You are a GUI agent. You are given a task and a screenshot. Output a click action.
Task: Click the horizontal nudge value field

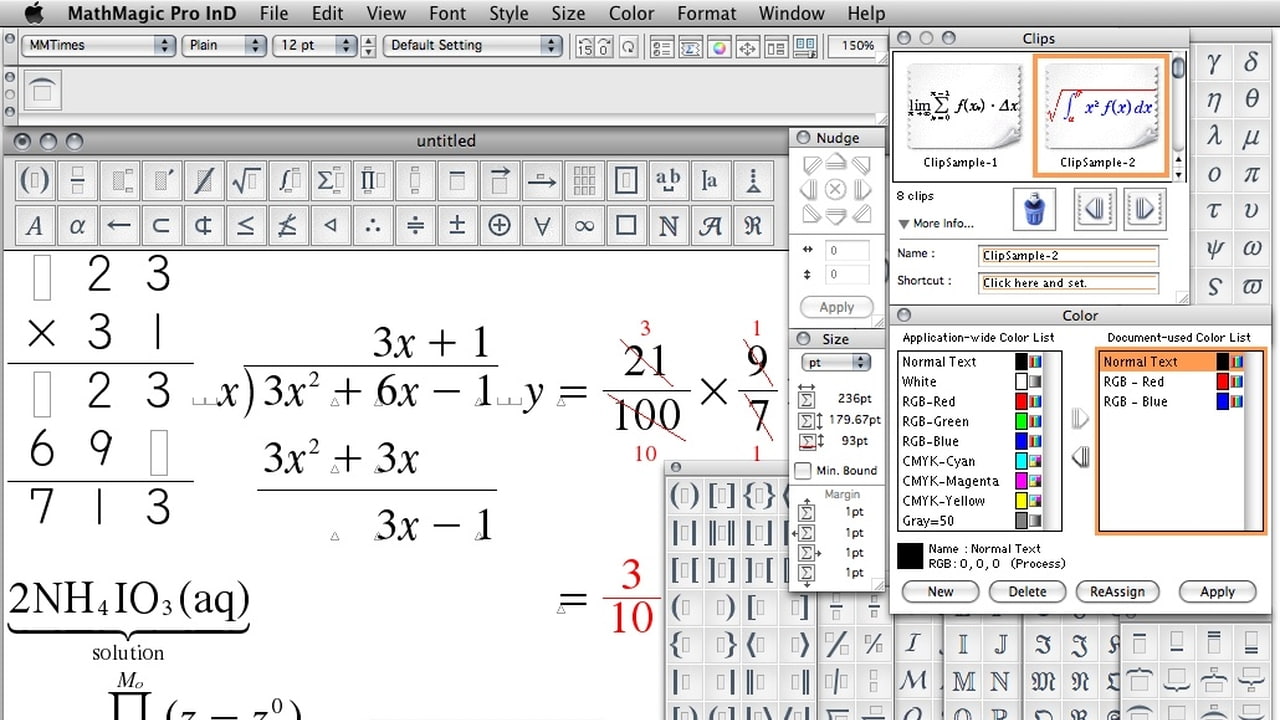(847, 251)
